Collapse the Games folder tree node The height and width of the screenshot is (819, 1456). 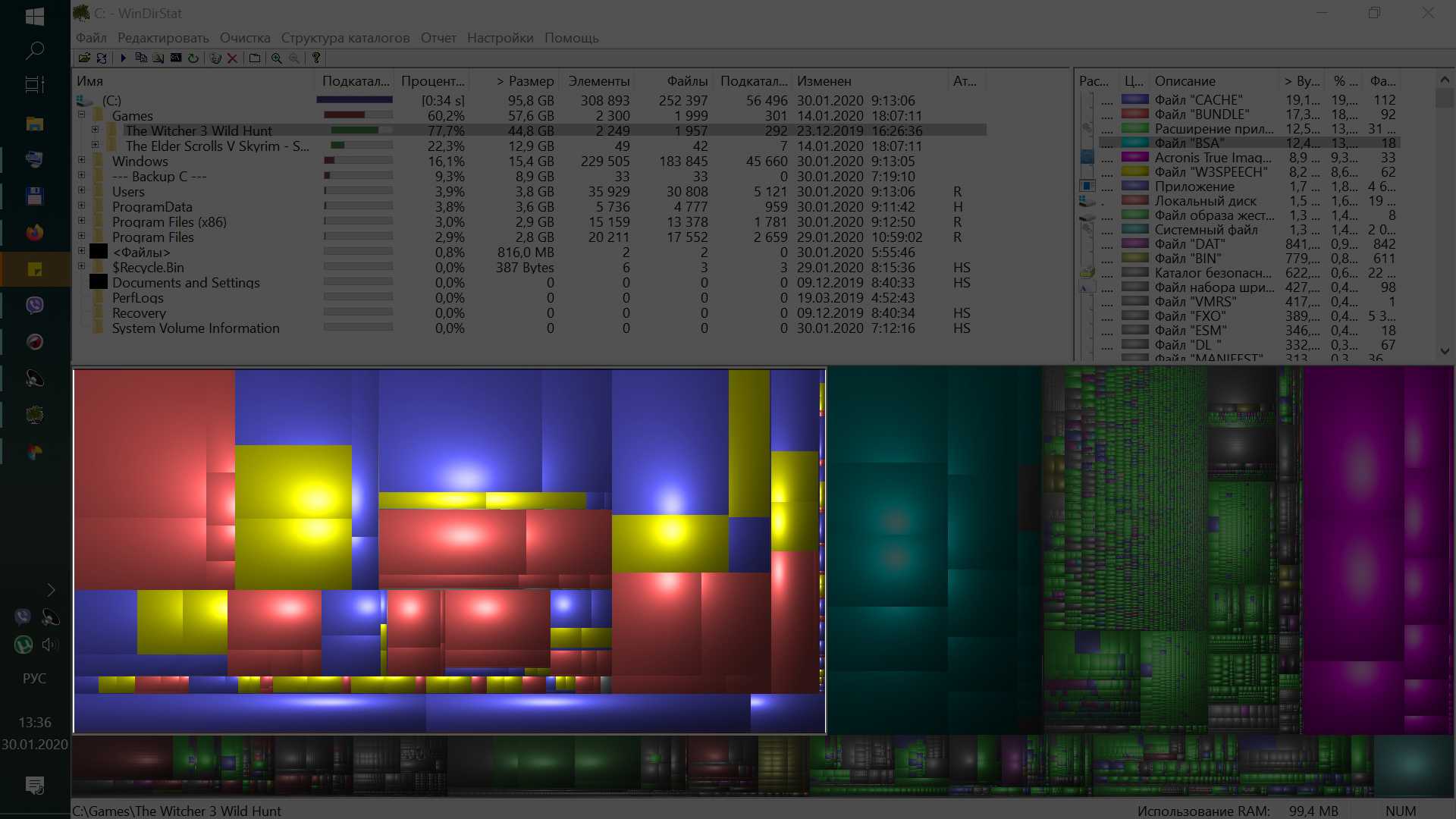tap(81, 115)
